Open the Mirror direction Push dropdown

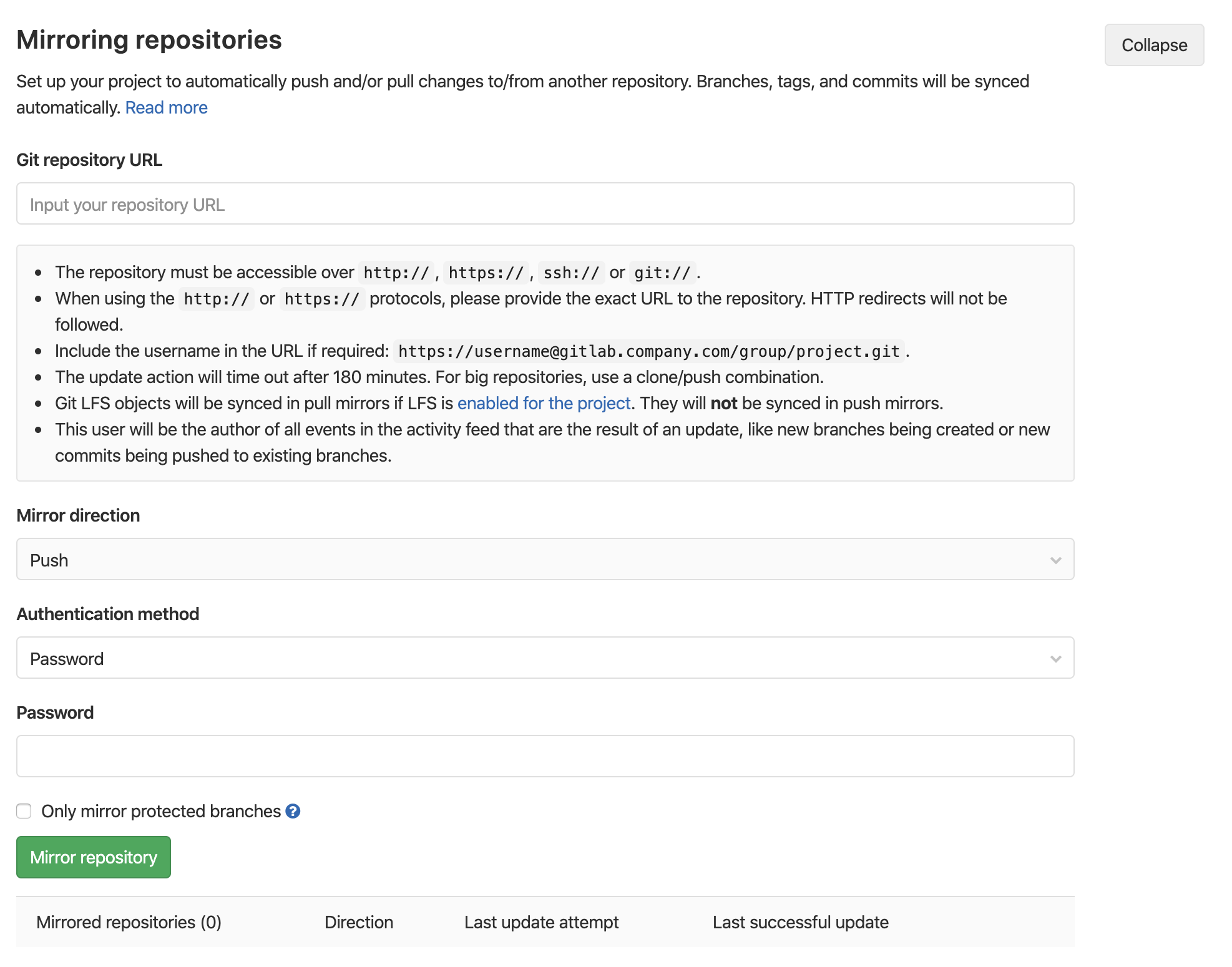[x=544, y=560]
